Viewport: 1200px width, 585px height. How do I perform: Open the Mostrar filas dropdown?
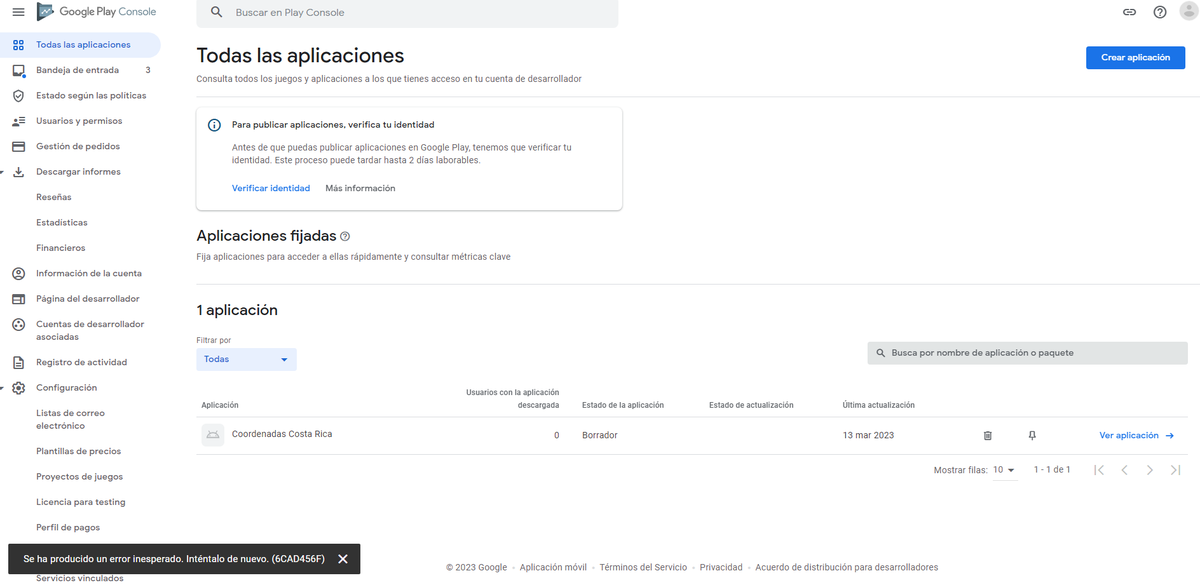pos(1004,470)
